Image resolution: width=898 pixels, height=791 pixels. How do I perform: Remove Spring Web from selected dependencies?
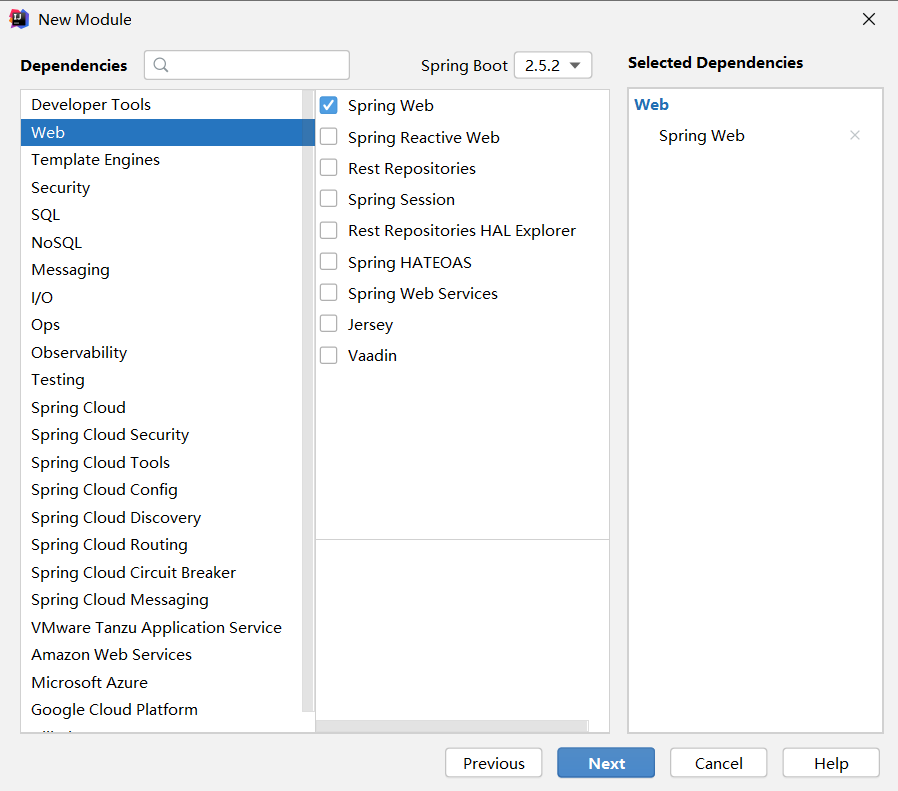854,135
